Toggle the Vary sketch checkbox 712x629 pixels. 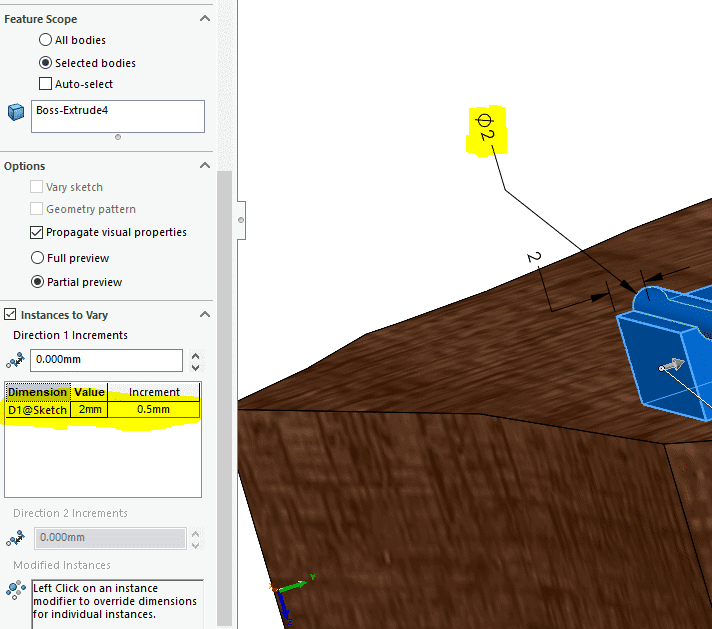(36, 187)
